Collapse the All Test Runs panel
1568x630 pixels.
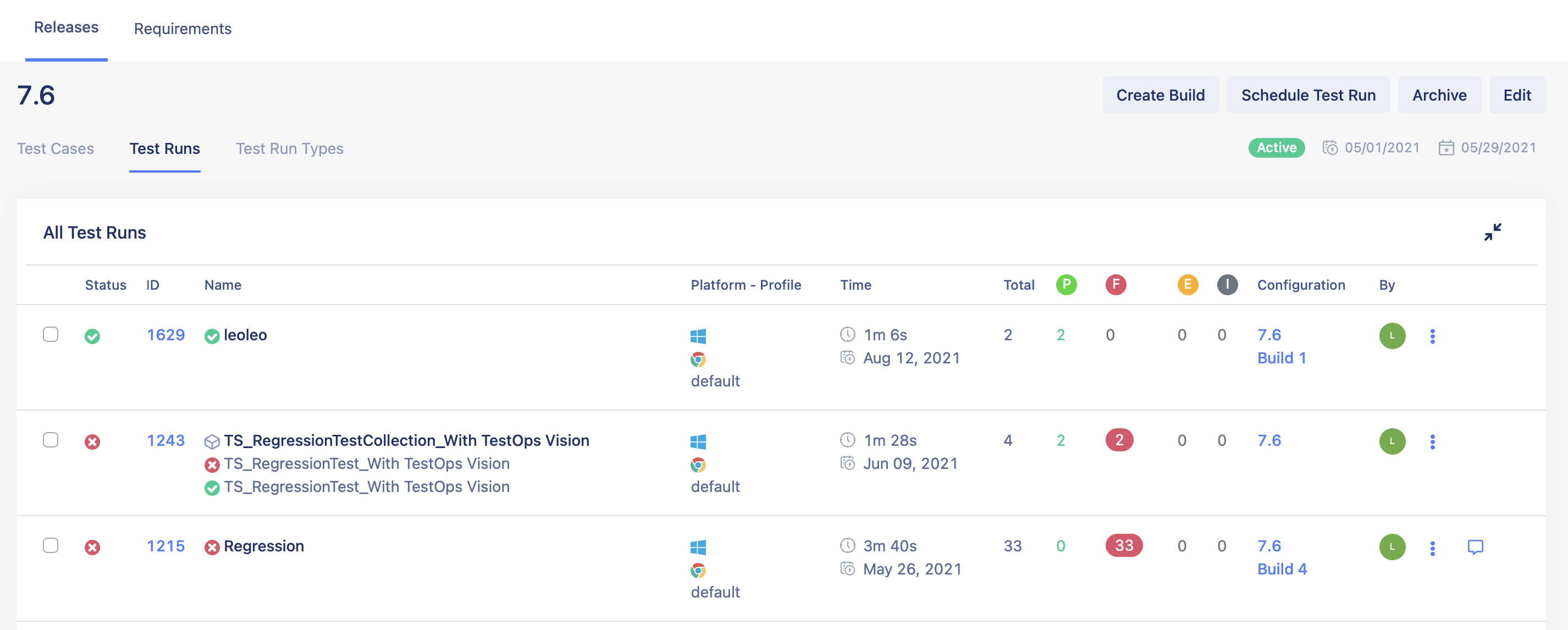(x=1493, y=231)
